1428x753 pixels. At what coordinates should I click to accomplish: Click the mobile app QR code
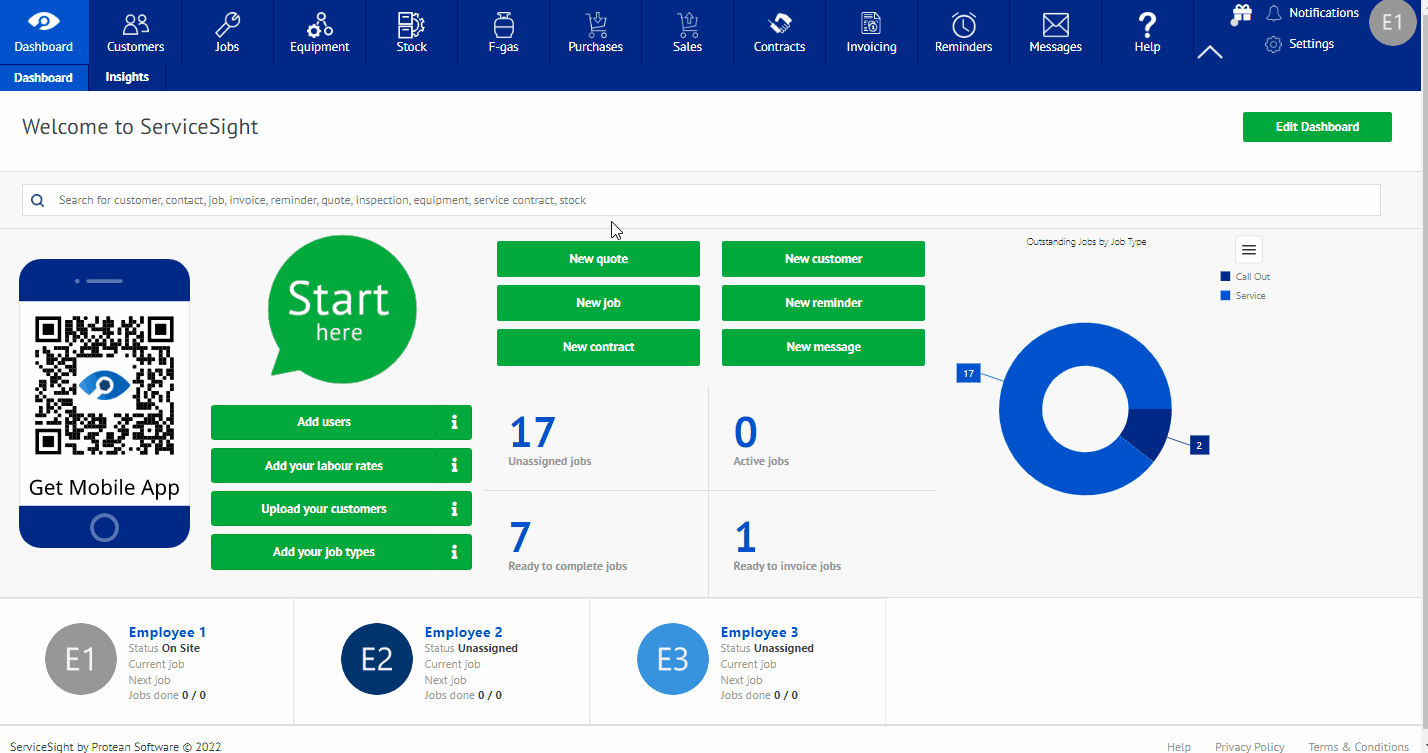coord(104,385)
